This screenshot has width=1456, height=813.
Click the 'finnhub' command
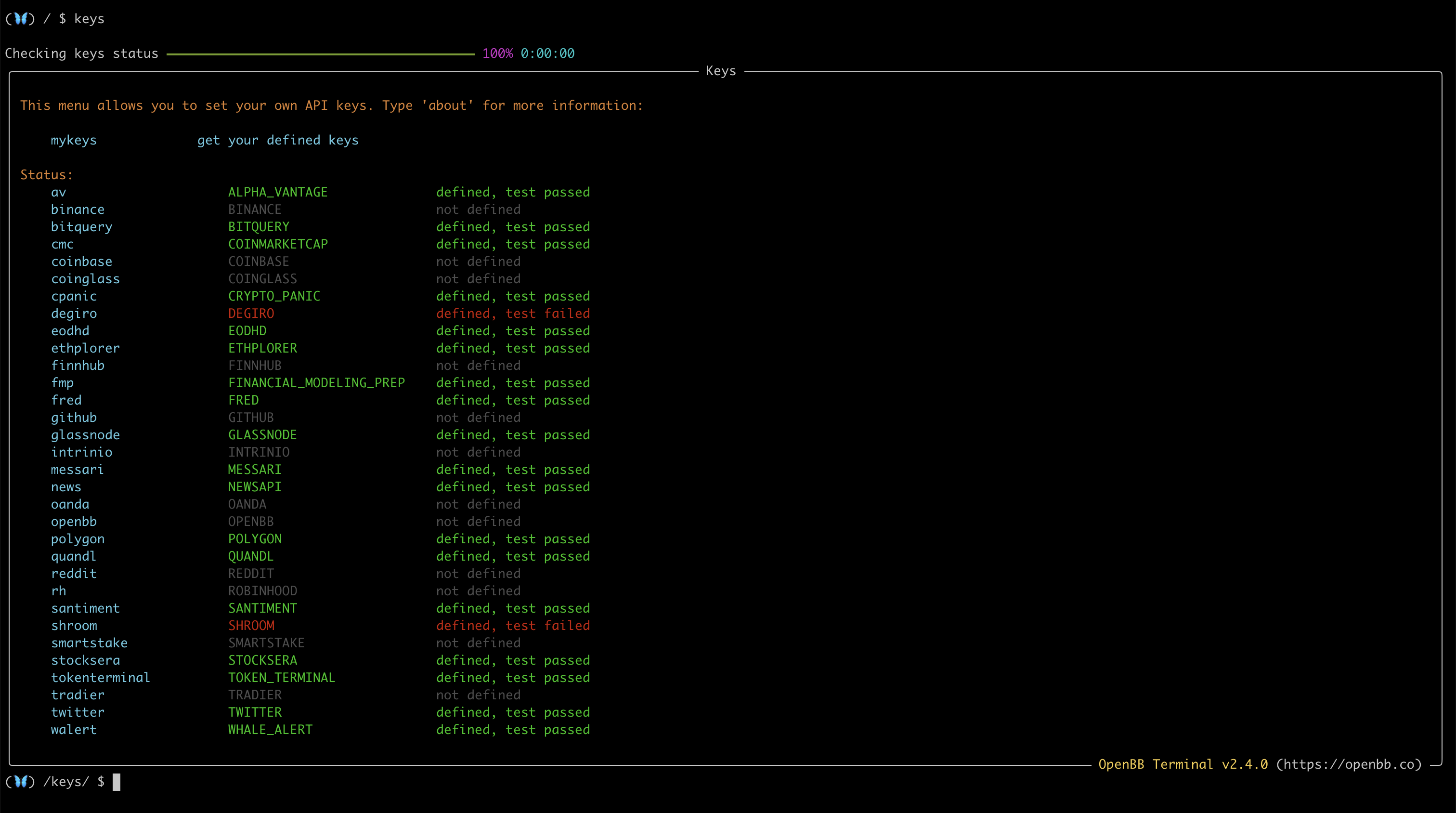click(x=78, y=366)
